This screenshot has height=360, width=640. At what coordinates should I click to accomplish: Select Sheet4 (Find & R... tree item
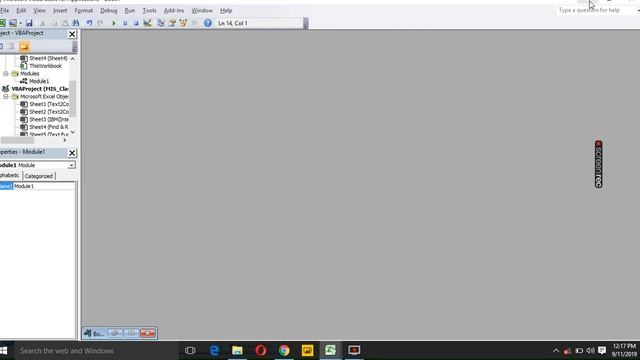tap(49, 127)
